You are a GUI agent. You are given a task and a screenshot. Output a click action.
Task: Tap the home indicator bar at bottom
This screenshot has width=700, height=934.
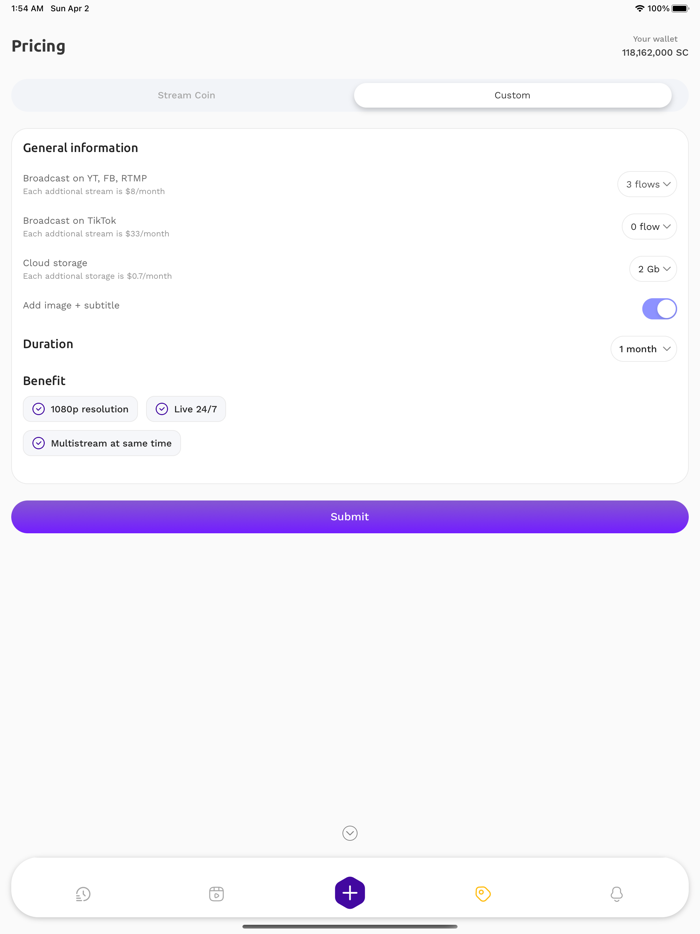pyautogui.click(x=349, y=925)
